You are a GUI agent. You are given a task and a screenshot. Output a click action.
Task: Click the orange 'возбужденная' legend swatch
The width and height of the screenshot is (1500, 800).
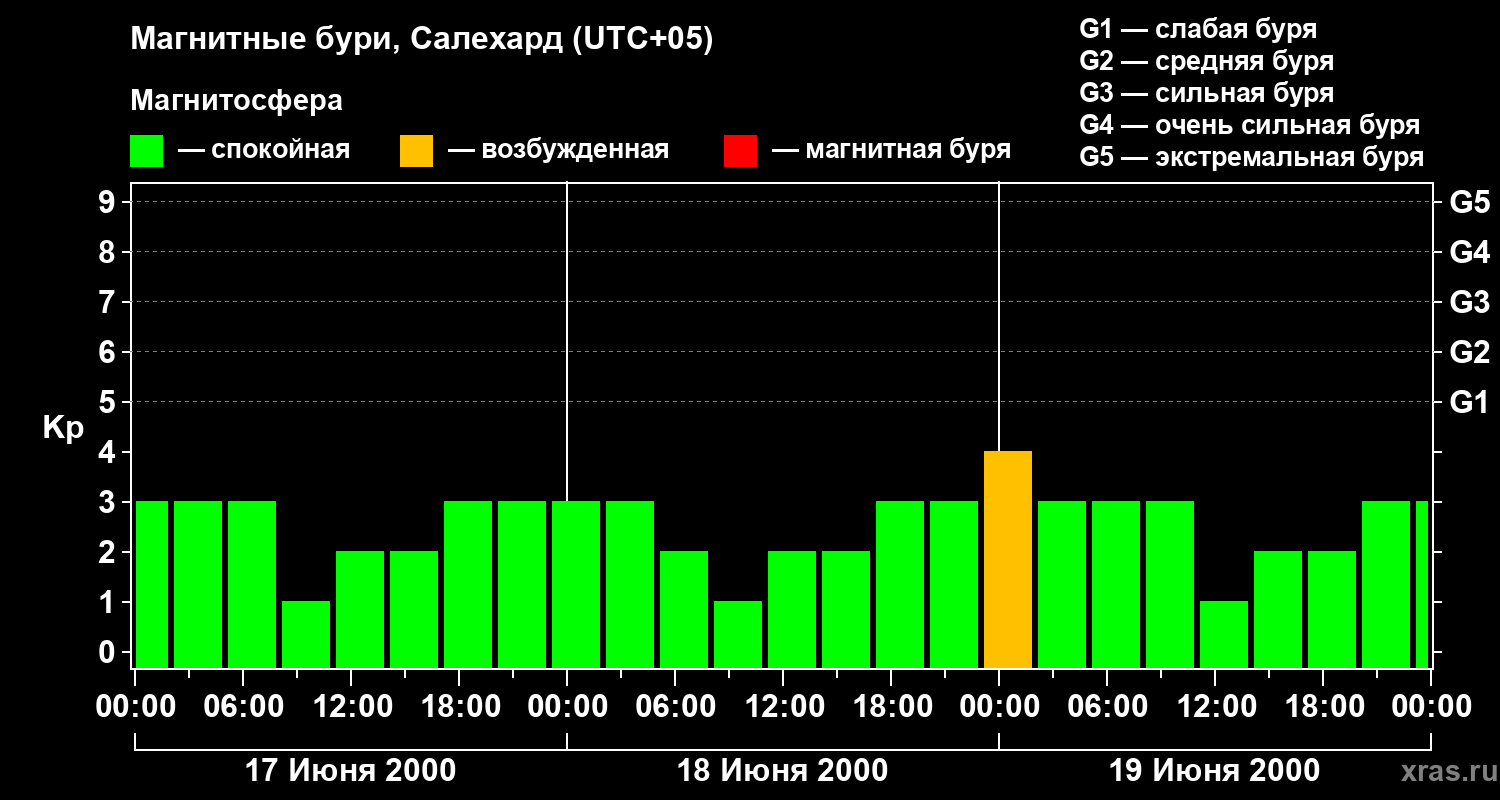417,151
